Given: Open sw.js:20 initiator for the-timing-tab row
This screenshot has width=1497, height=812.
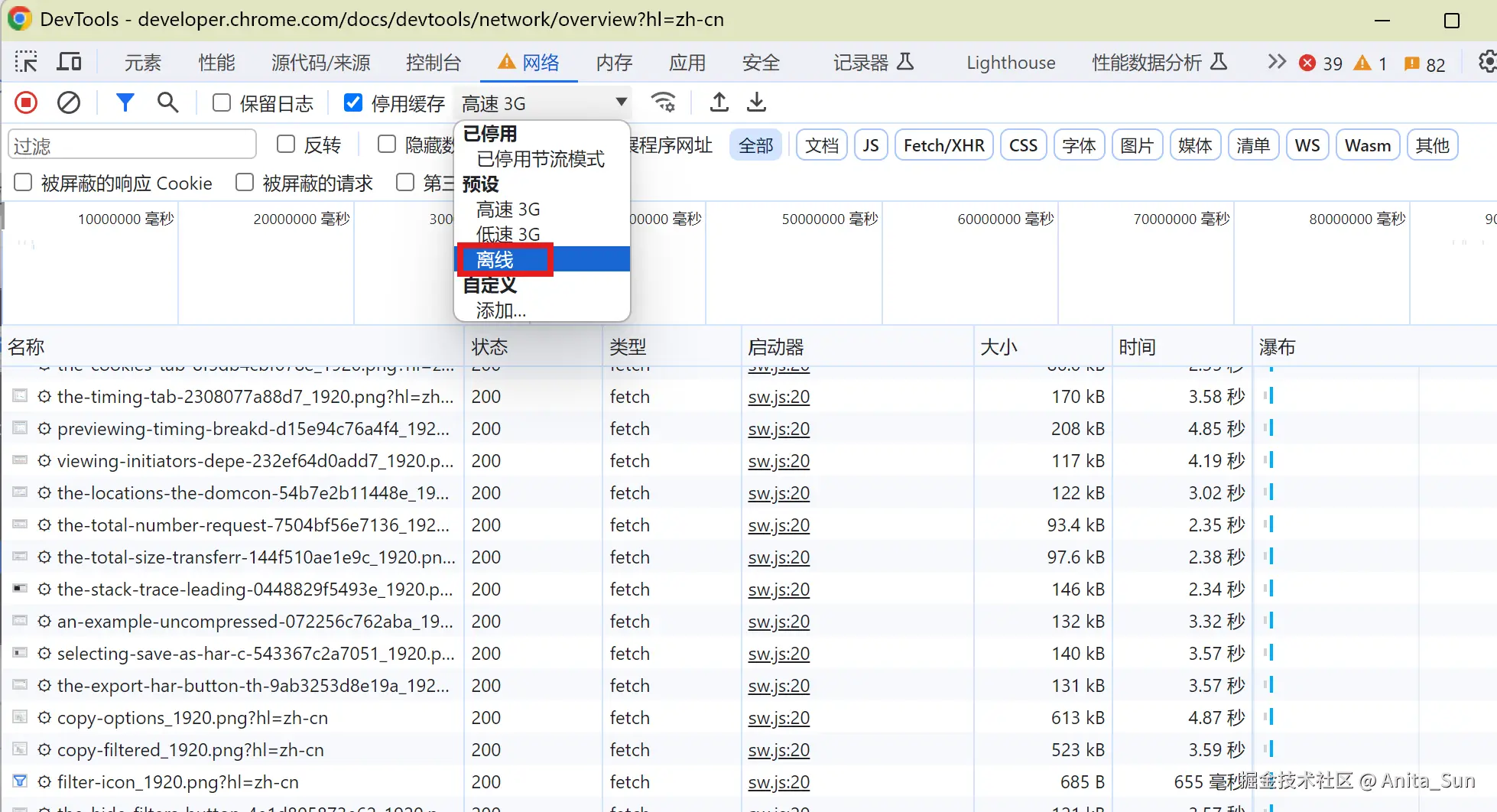Looking at the screenshot, I should click(x=778, y=397).
